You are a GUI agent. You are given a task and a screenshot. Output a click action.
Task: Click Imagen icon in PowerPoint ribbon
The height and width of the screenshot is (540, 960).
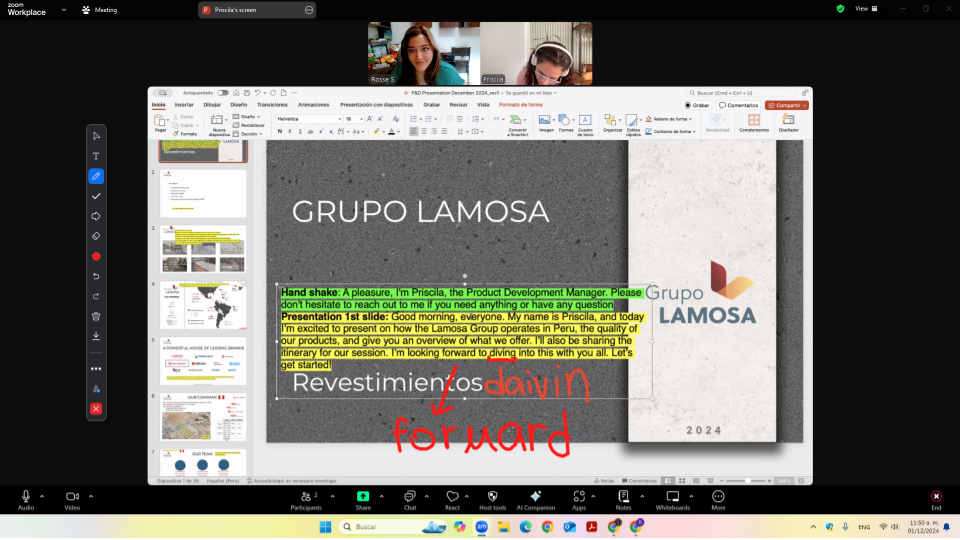point(544,123)
